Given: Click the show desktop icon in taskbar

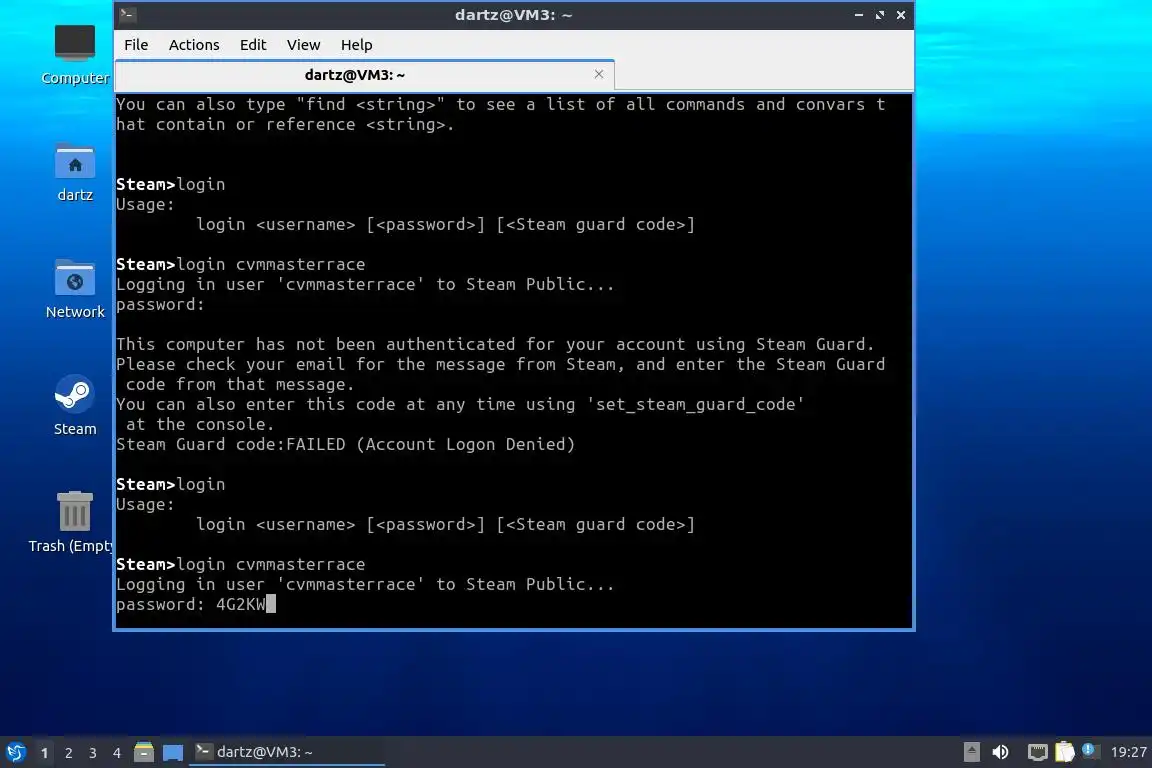Looking at the screenshot, I should pyautogui.click(x=173, y=752).
